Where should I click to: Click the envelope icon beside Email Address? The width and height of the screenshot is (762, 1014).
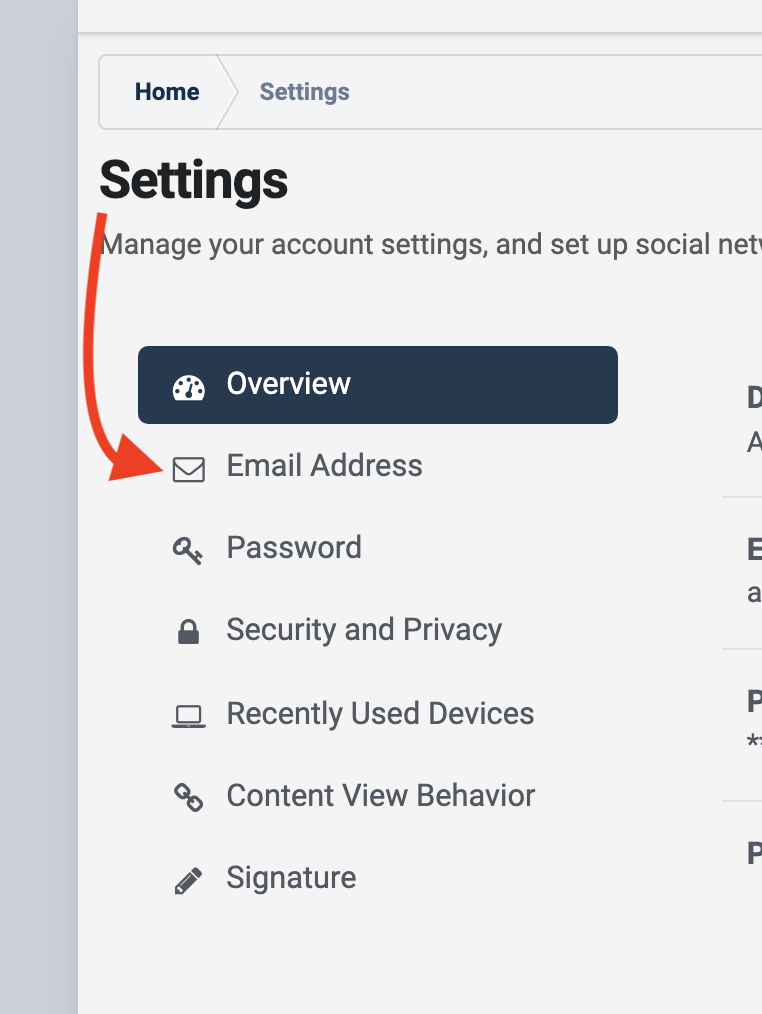(x=189, y=466)
